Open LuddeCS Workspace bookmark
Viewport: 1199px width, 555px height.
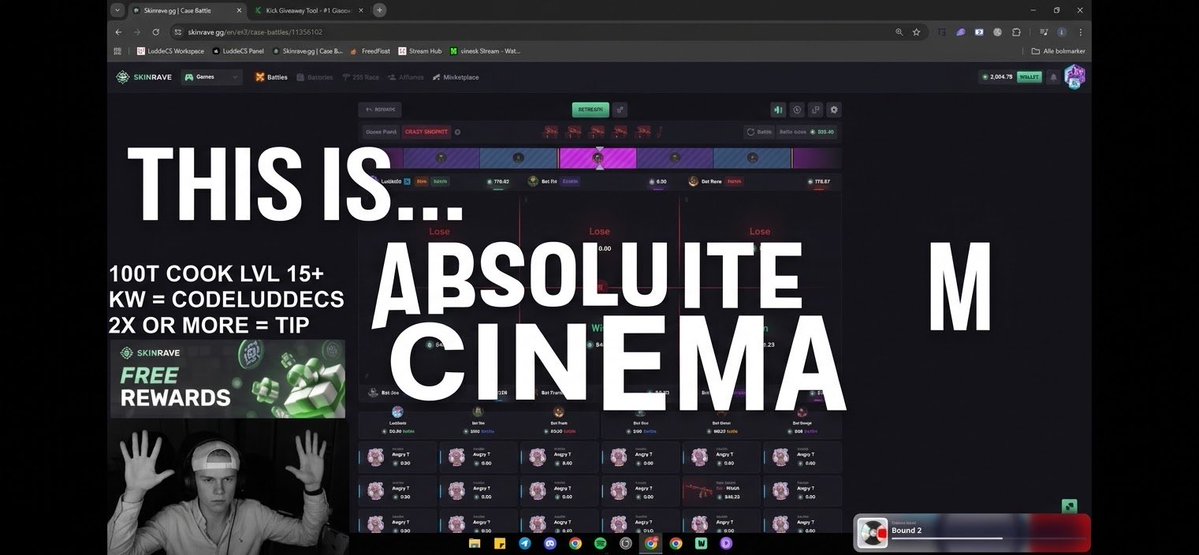coord(171,51)
